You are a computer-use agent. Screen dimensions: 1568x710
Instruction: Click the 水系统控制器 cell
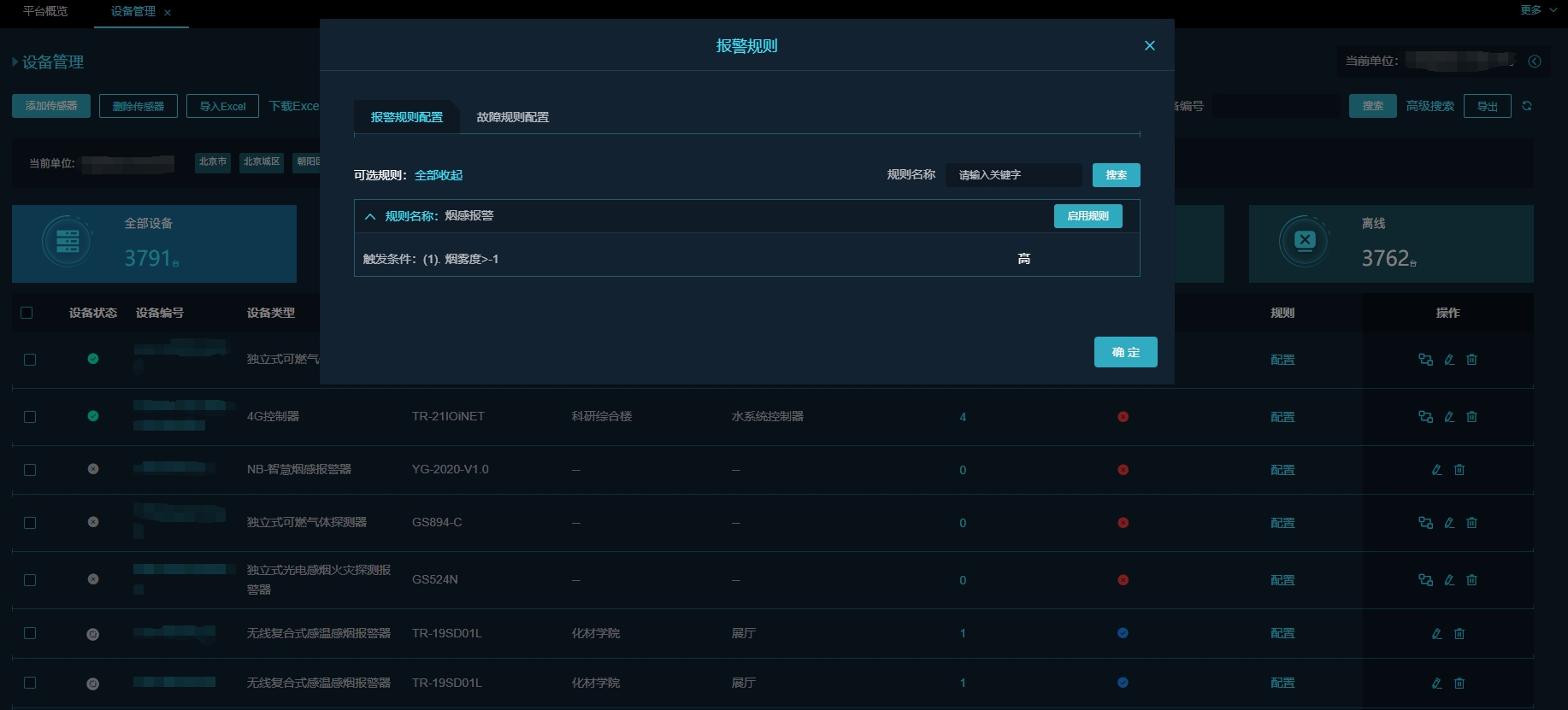pos(768,416)
